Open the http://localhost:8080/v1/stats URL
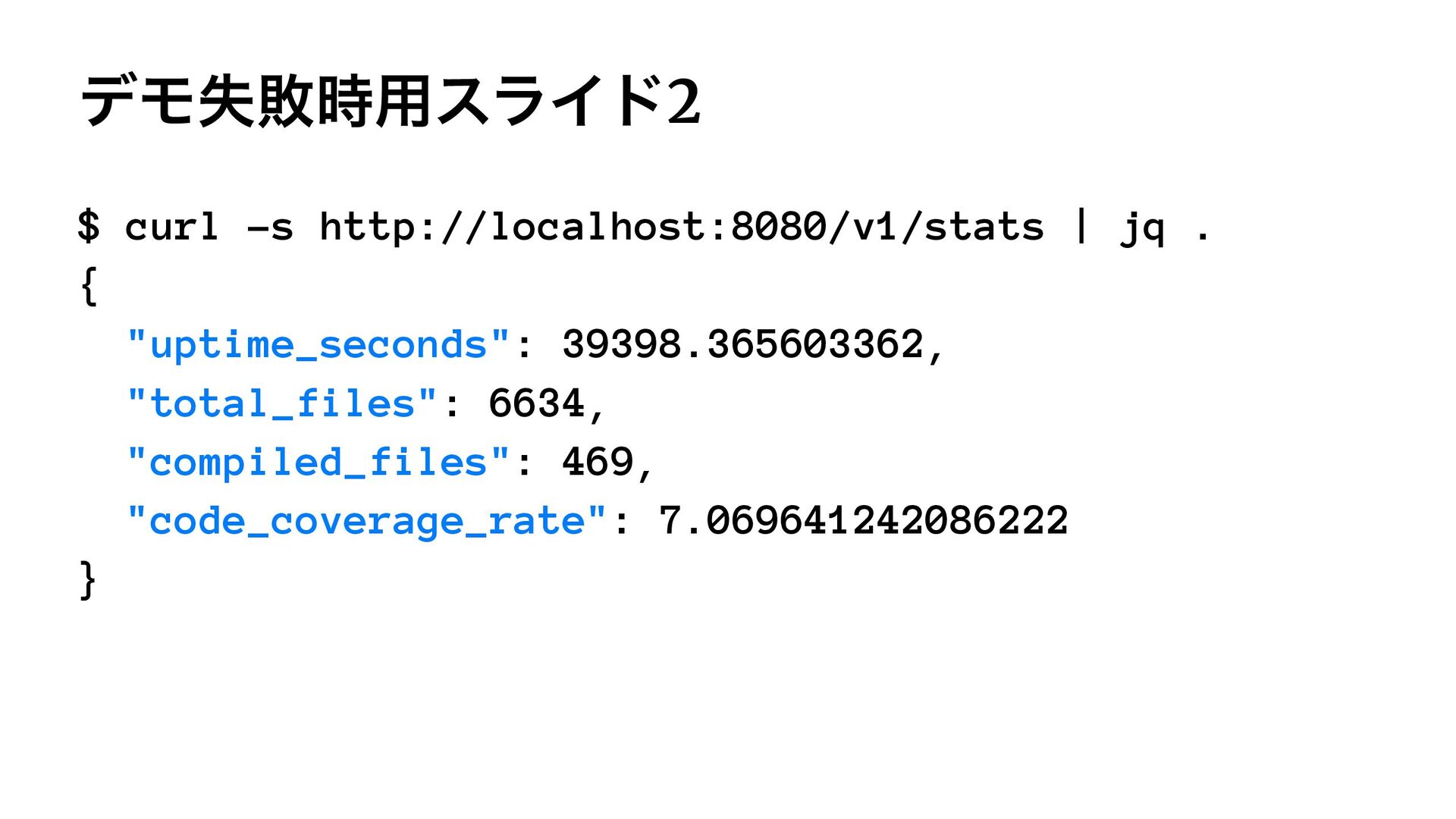Screen dimensions: 1456x819 tap(681, 227)
